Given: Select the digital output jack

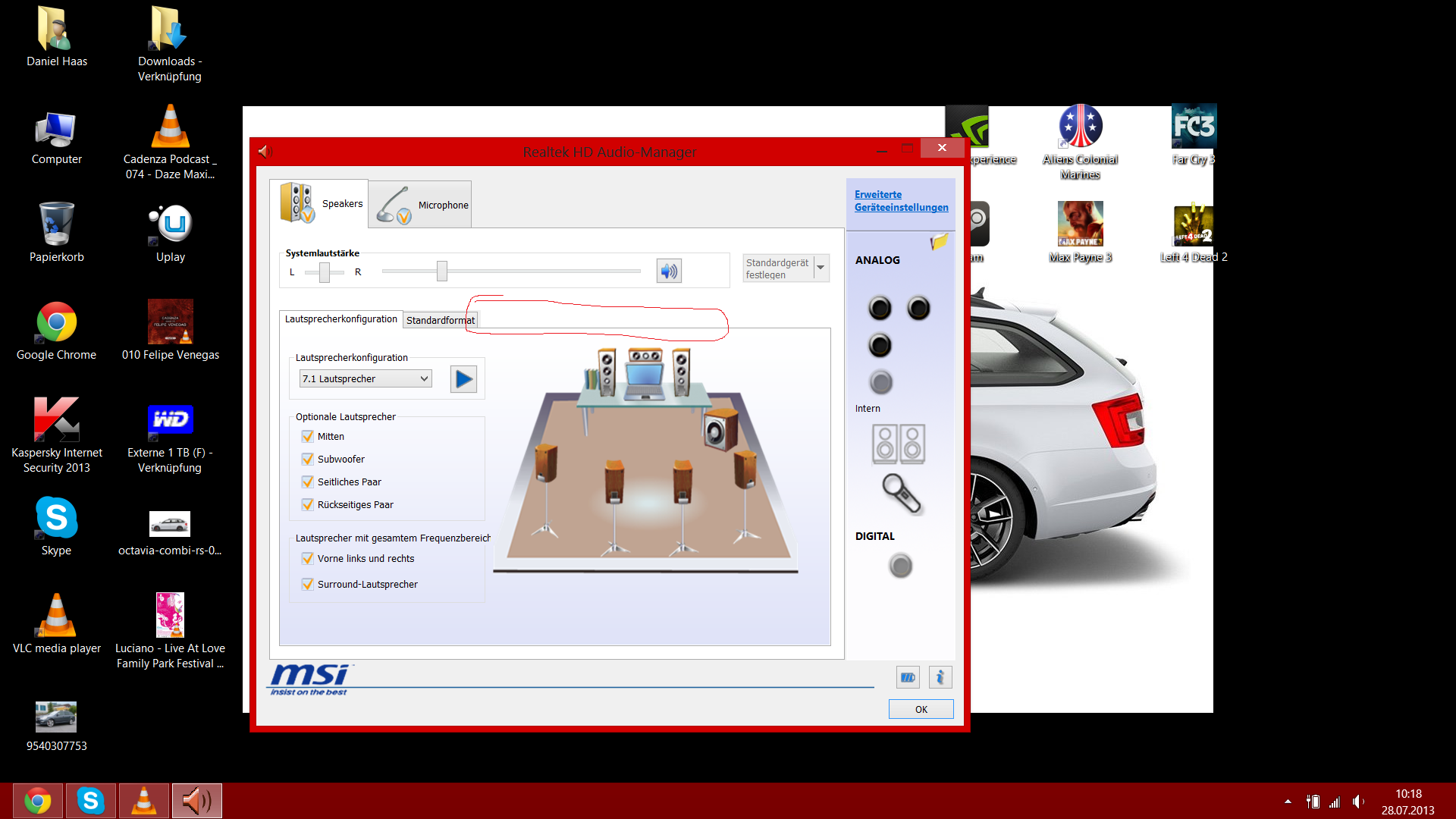Looking at the screenshot, I should [x=900, y=566].
